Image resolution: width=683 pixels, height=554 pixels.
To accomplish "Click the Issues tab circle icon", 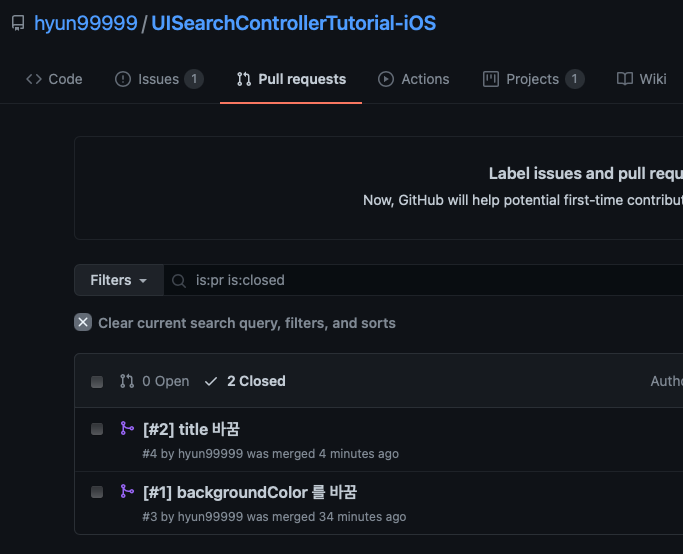I will coord(123,79).
